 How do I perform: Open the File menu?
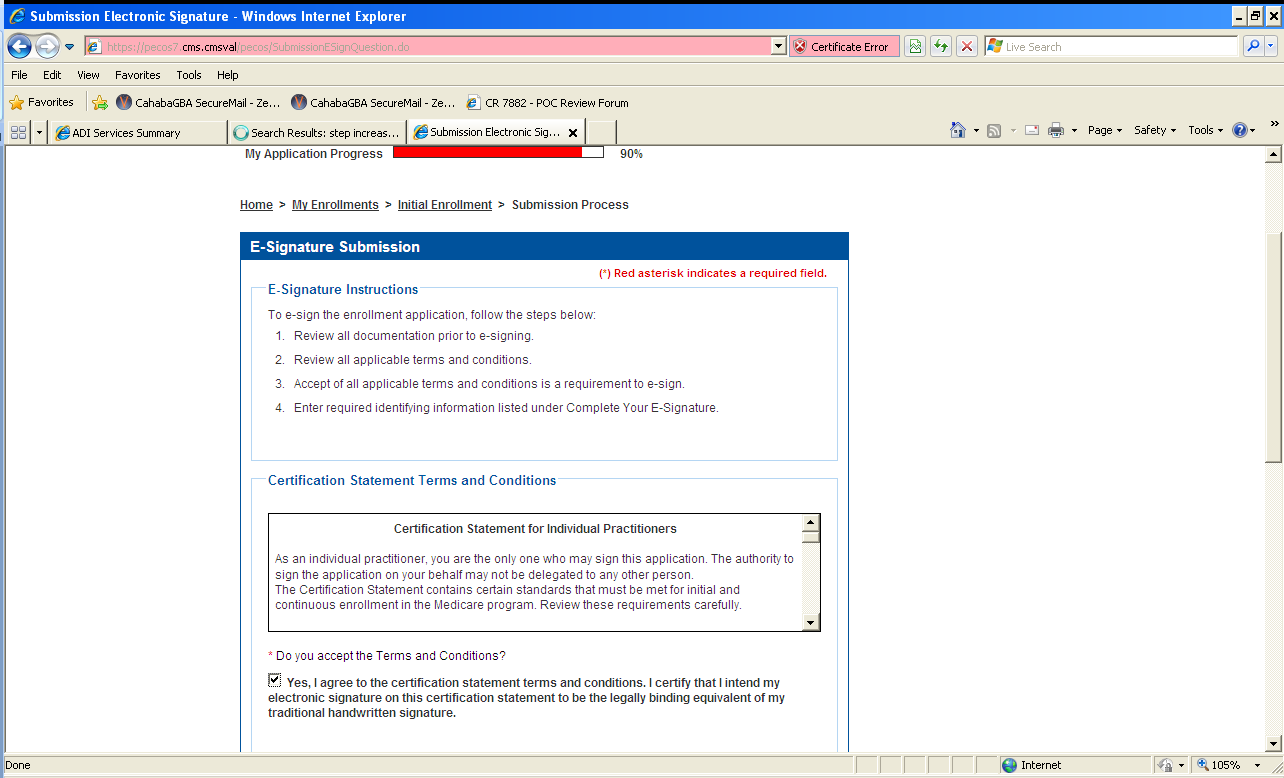tap(19, 75)
